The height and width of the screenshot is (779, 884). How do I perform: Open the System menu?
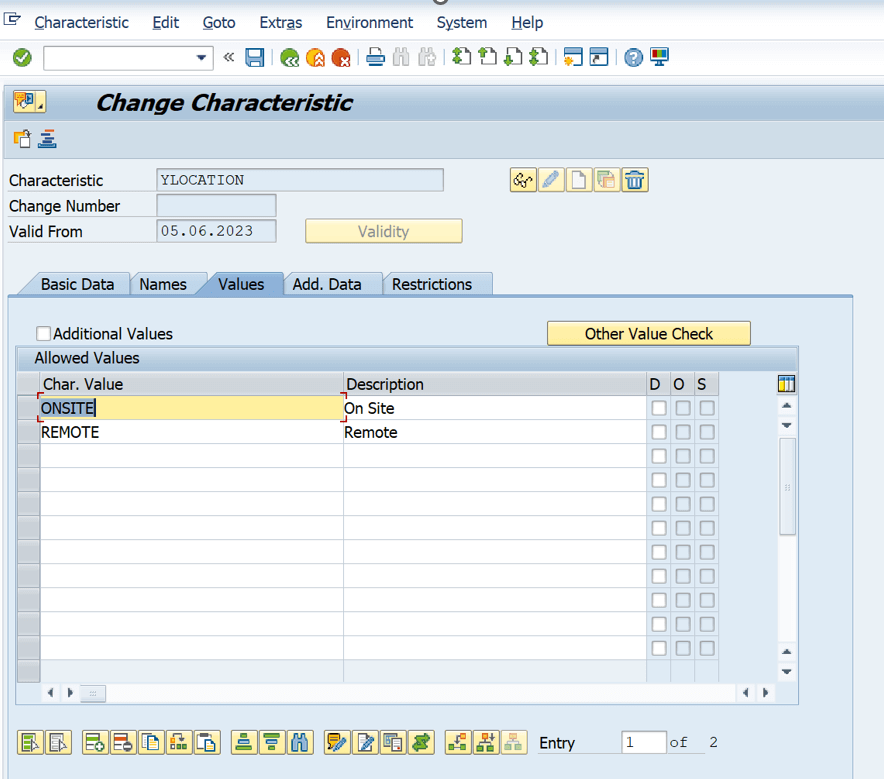pos(462,23)
